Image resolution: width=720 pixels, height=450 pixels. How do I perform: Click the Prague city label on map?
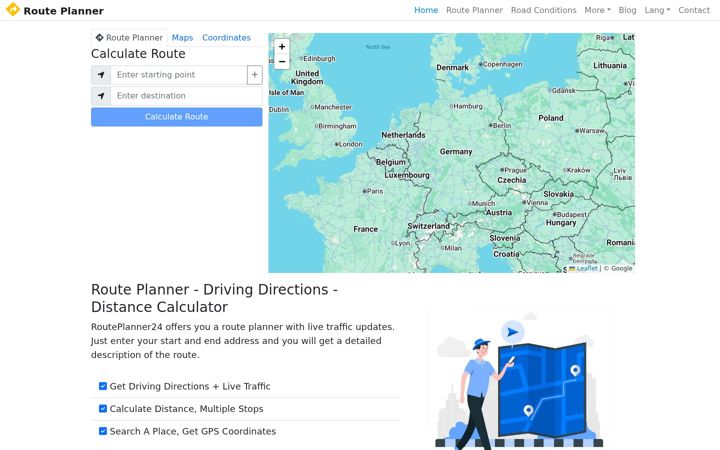(x=515, y=170)
